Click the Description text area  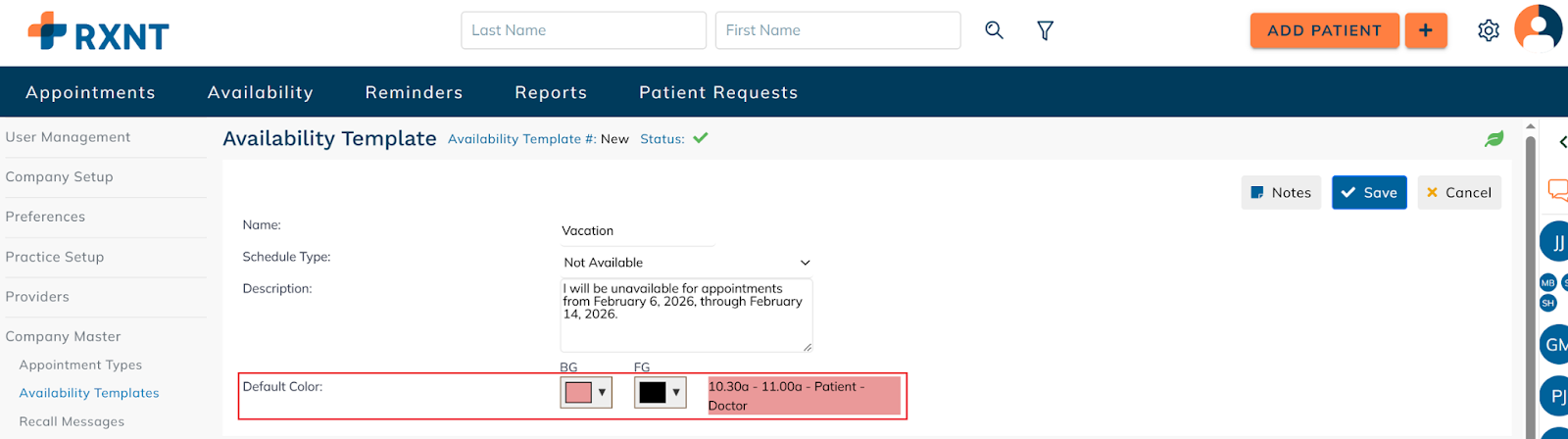coord(686,316)
